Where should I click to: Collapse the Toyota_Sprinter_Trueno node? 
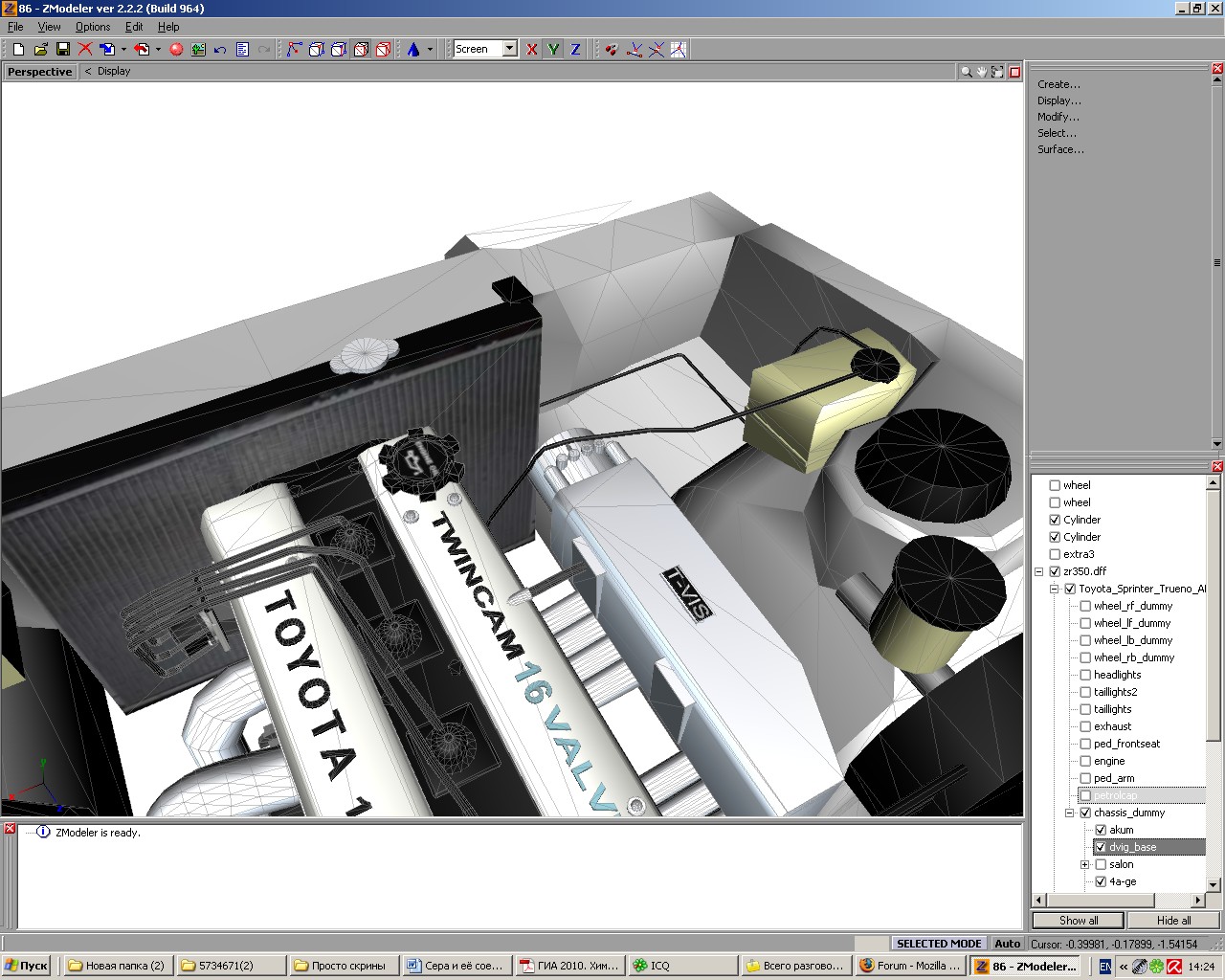point(1055,589)
